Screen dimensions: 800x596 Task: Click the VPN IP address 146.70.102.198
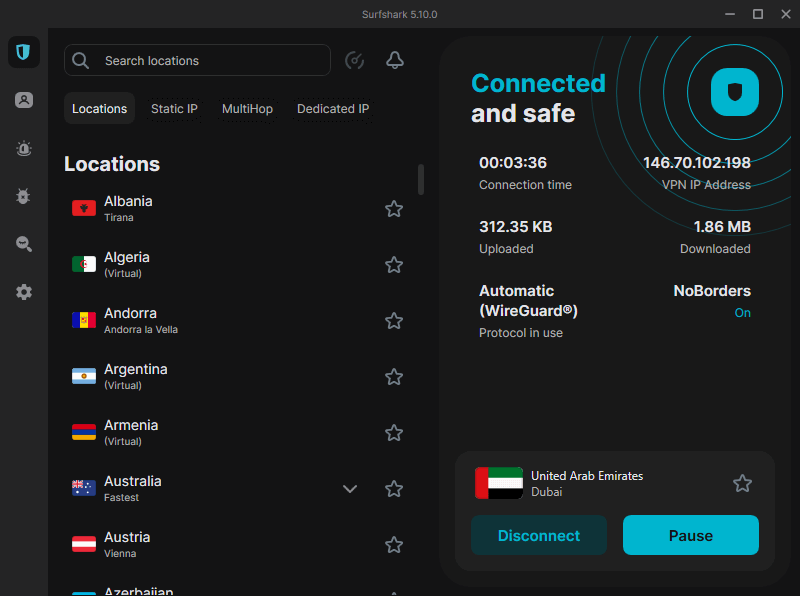(x=696, y=163)
